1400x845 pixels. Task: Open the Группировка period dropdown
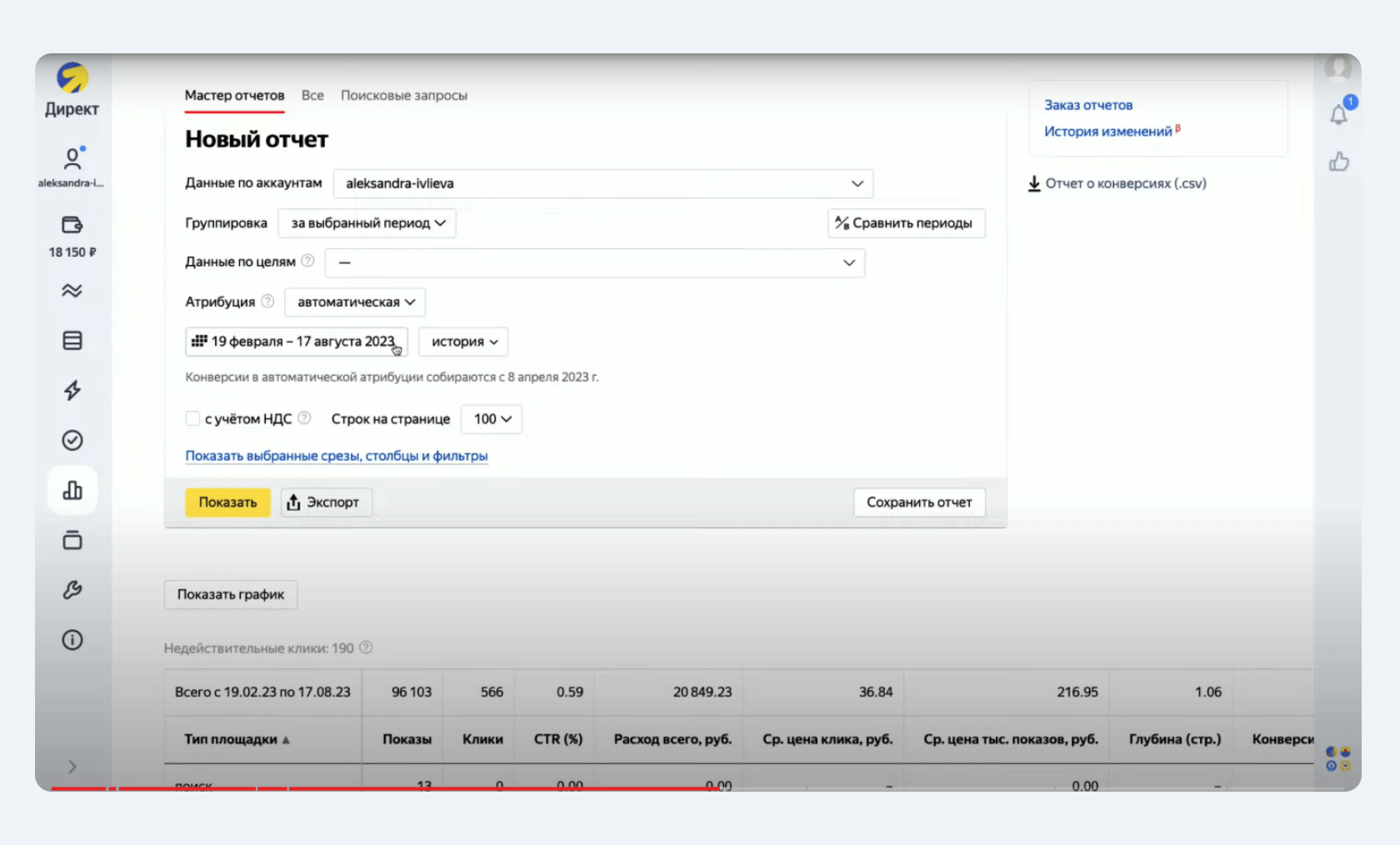[367, 223]
